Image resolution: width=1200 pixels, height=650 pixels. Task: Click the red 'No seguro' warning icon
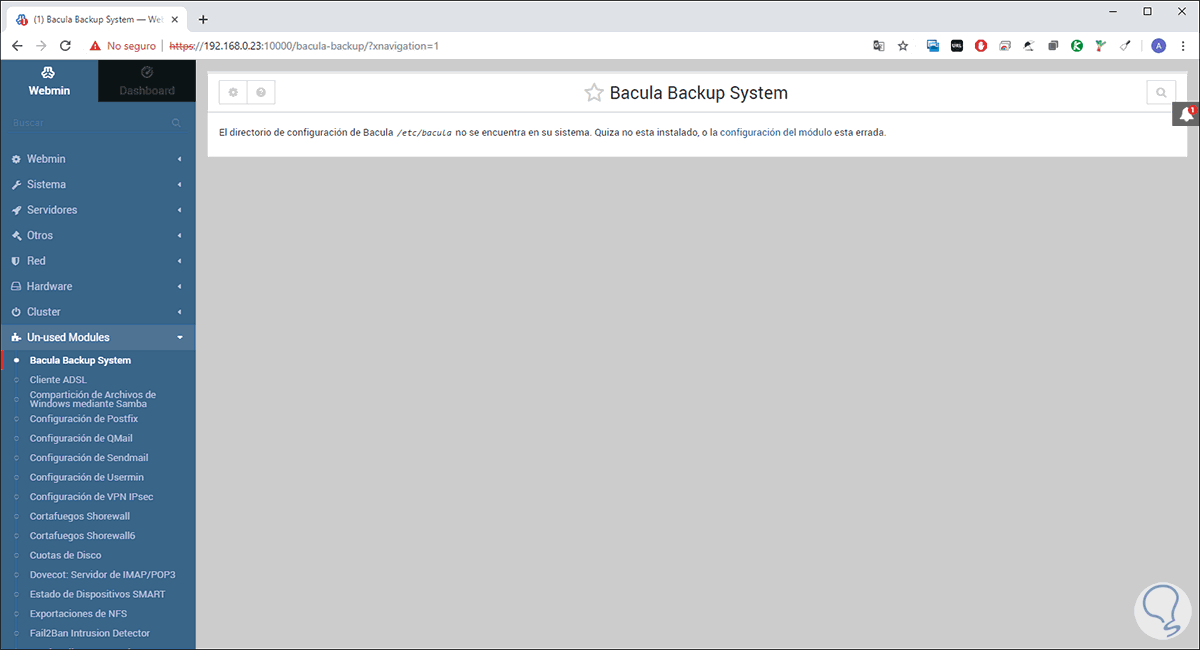(x=95, y=46)
